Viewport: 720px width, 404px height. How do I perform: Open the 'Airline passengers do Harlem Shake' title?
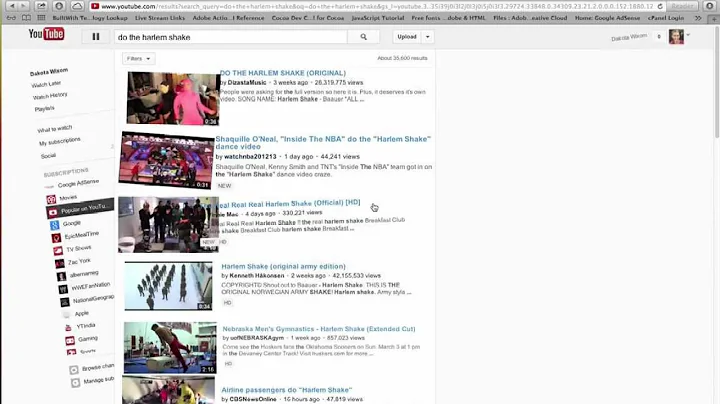point(287,390)
